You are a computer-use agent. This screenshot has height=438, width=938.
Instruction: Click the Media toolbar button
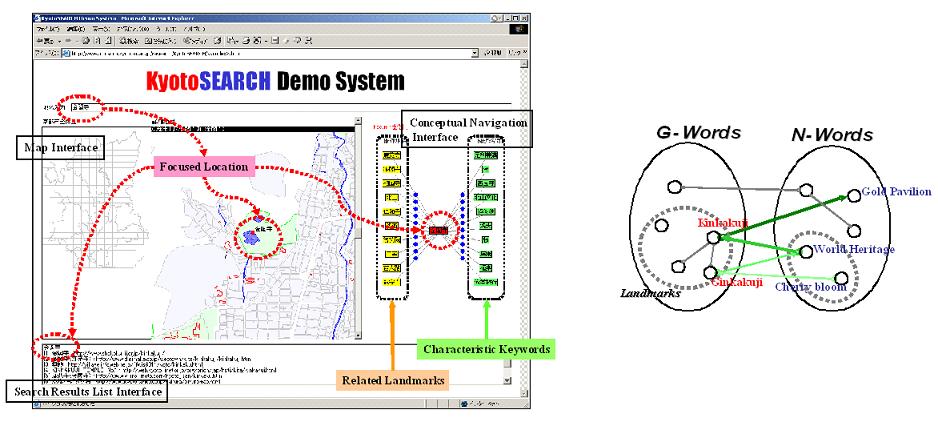pyautogui.click(x=195, y=41)
